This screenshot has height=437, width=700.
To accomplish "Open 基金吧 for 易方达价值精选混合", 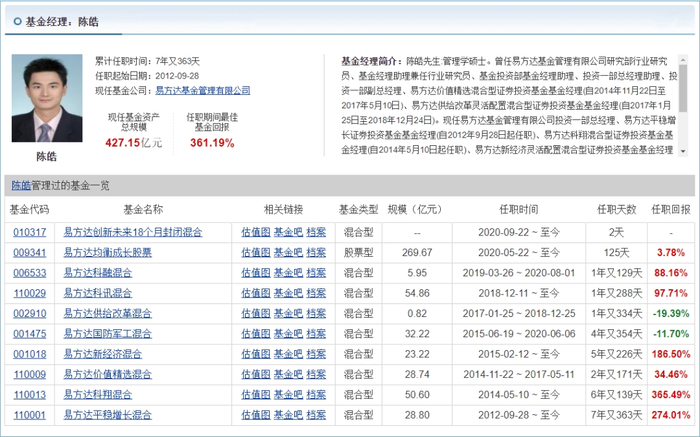I will click(288, 375).
